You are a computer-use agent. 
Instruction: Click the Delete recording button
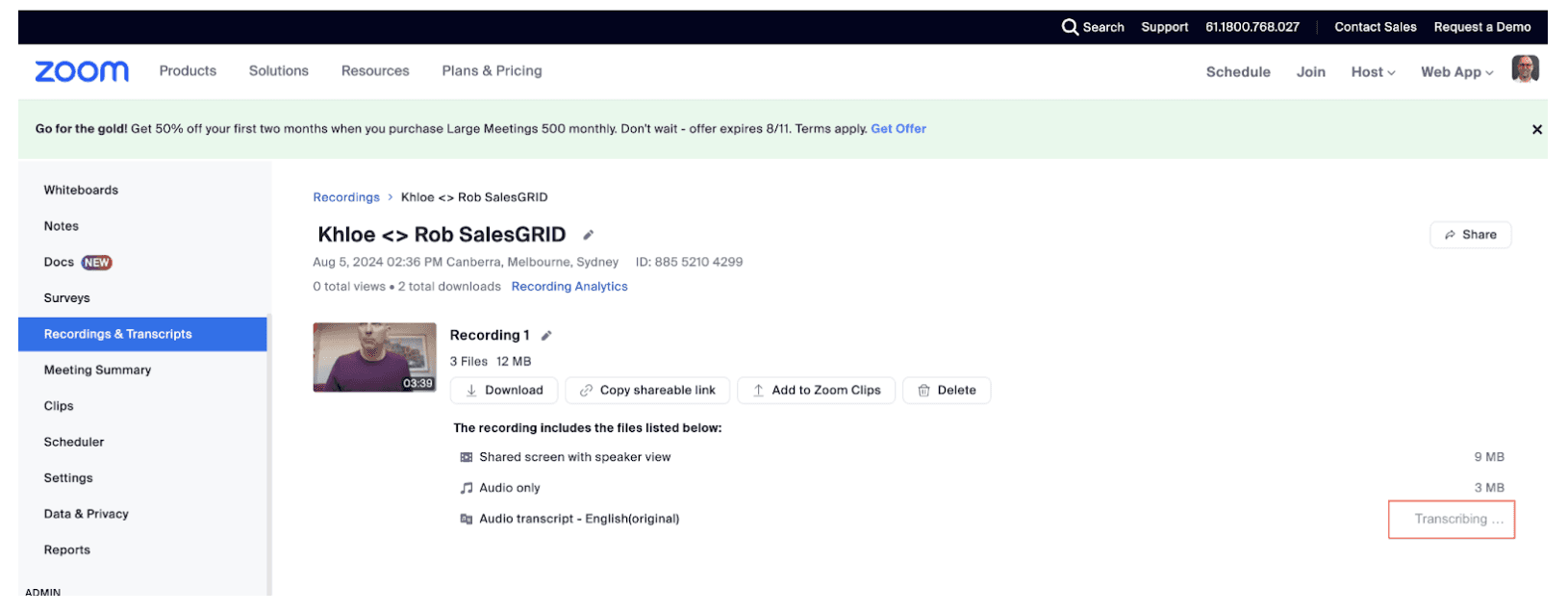tap(947, 391)
